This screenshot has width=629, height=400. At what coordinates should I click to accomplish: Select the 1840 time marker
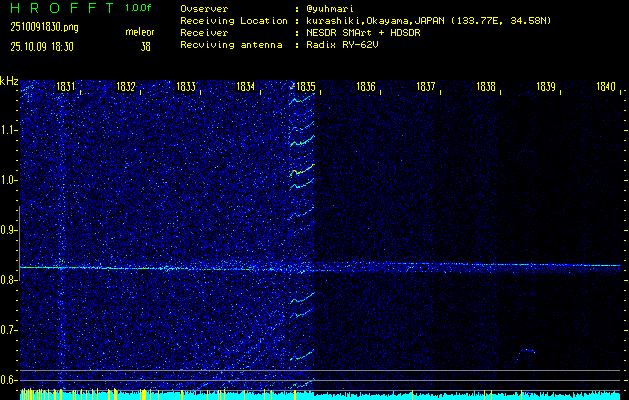(x=606, y=86)
